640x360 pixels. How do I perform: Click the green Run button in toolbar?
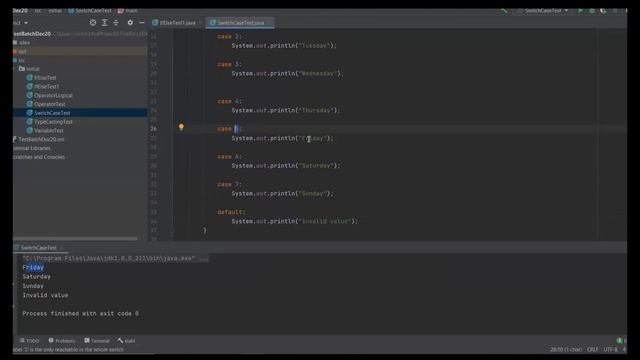[580, 11]
